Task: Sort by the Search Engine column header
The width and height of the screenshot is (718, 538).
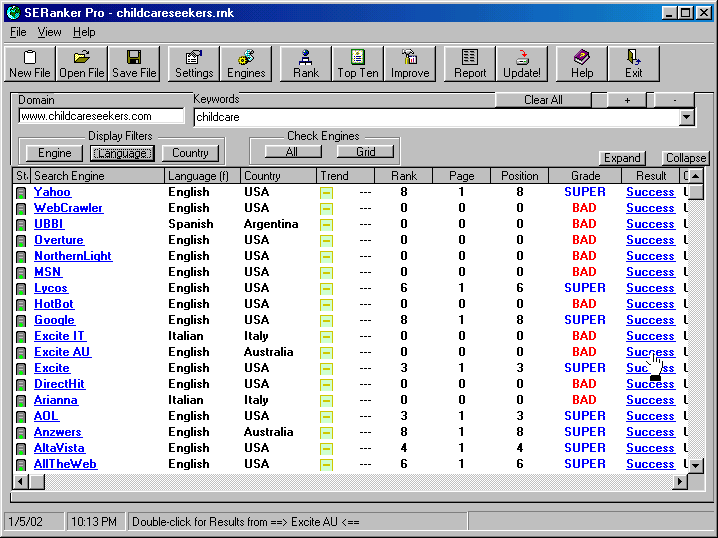Action: click(x=97, y=176)
